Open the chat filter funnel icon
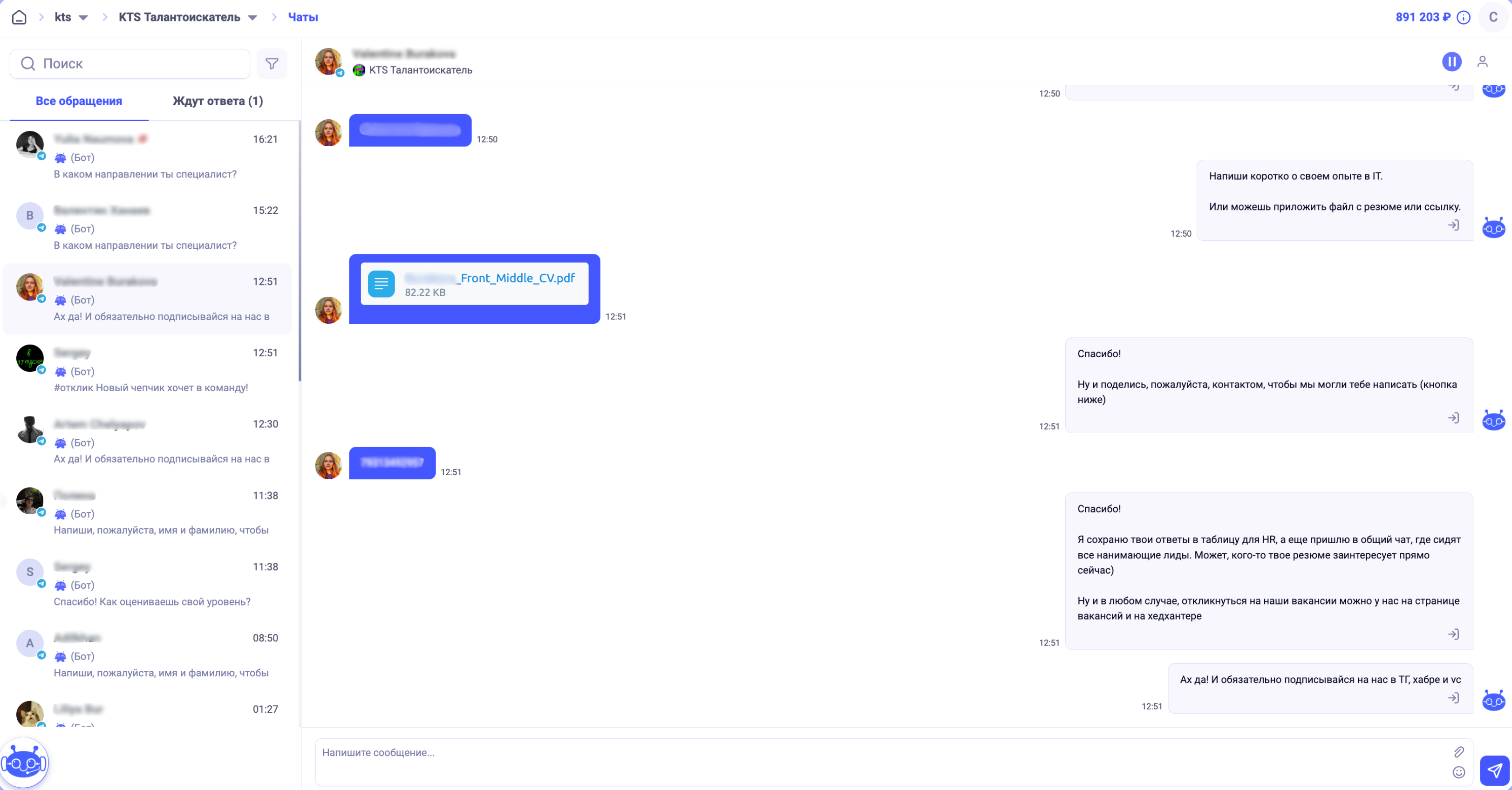This screenshot has width=1512, height=790. (272, 63)
